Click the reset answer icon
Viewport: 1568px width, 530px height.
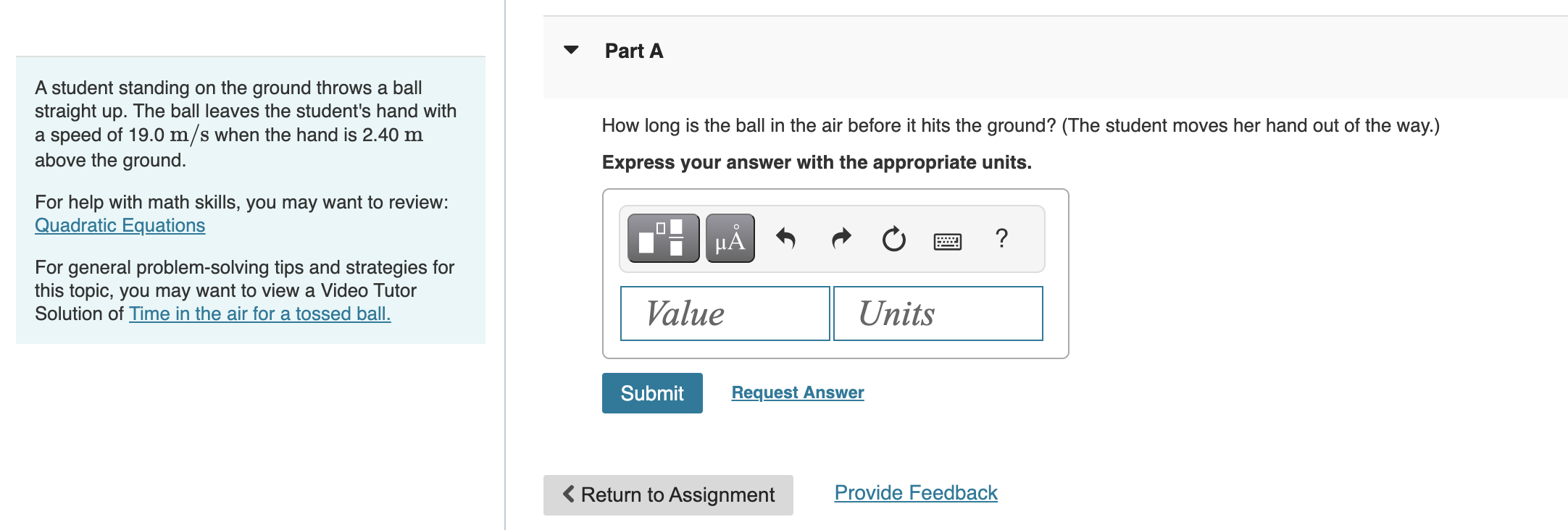pos(893,239)
